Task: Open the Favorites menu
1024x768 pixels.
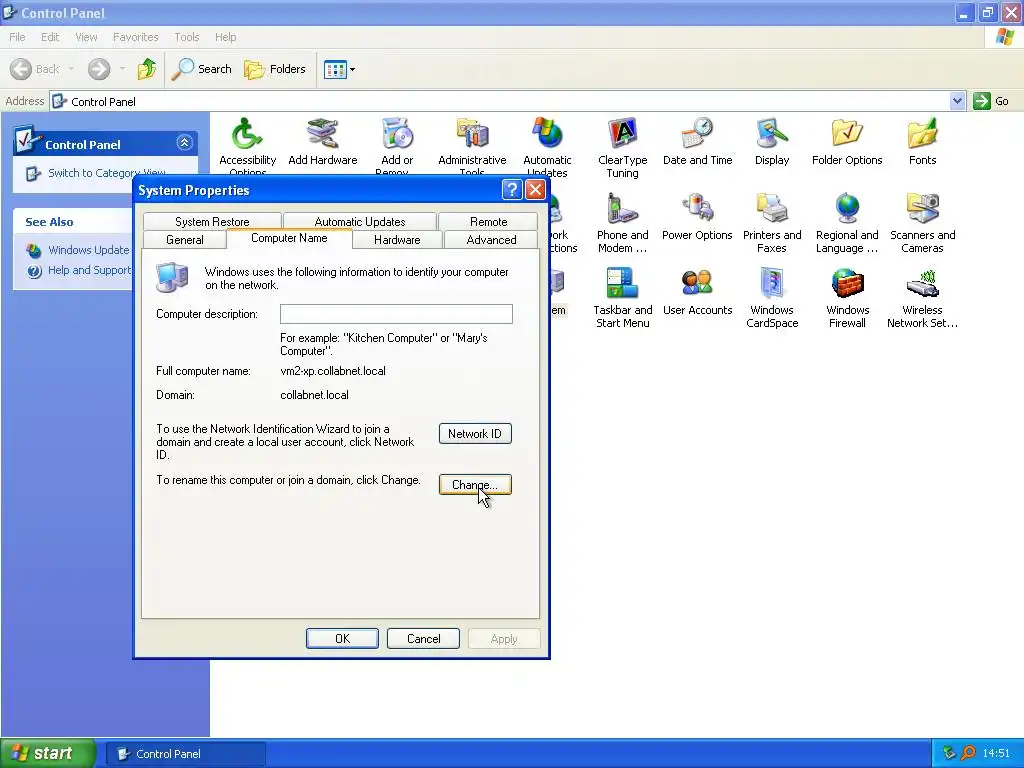Action: pos(135,37)
